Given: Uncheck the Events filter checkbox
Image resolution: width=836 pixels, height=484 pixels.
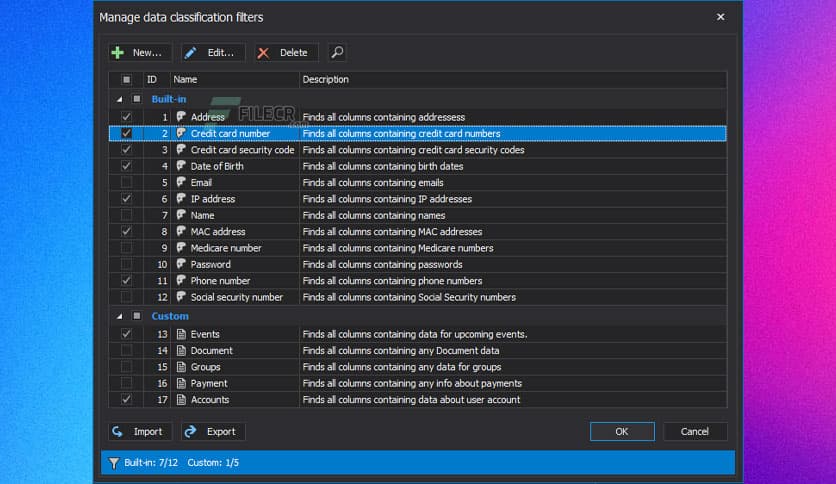Looking at the screenshot, I should pos(126,334).
